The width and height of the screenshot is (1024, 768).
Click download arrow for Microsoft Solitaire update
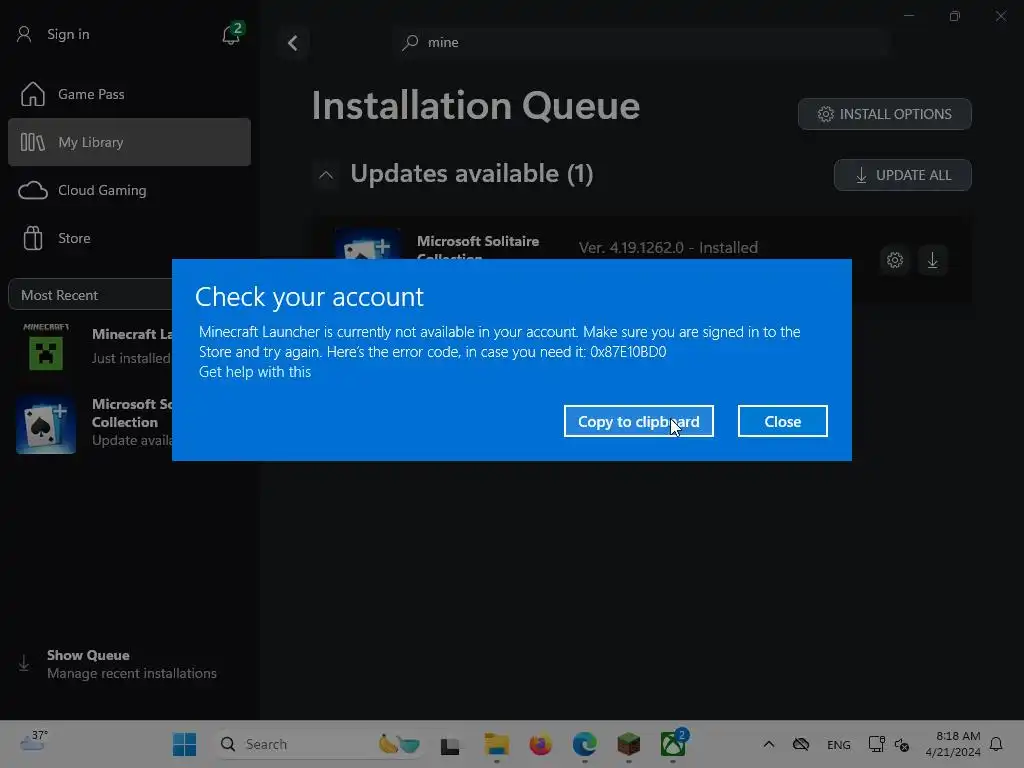click(933, 260)
